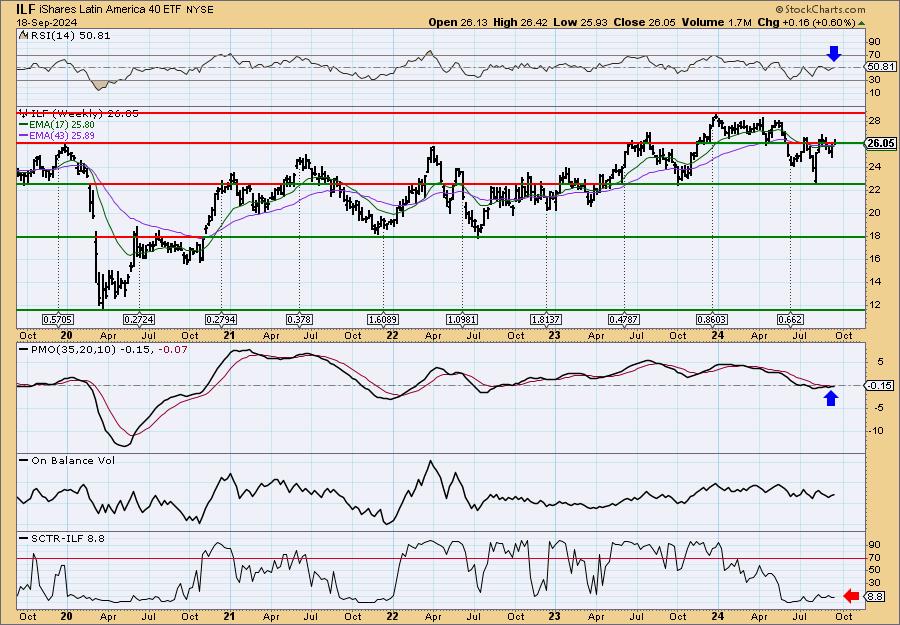The height and width of the screenshot is (625, 900).
Task: Click the 50.81 RSI value tag on the axis
Action: (x=881, y=67)
